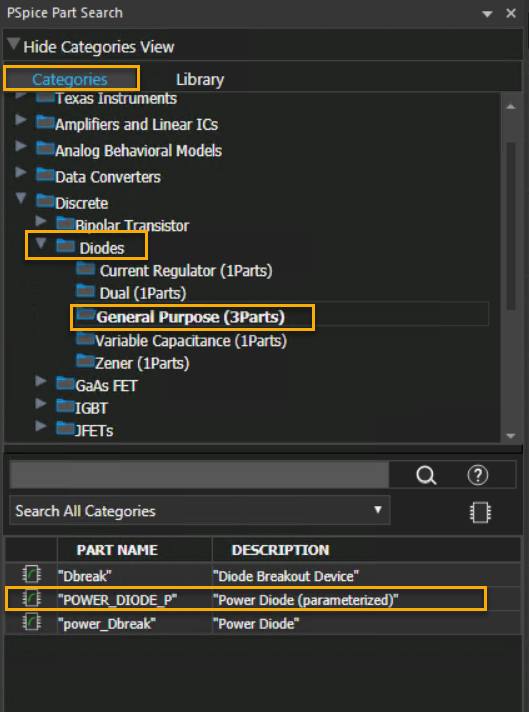Click the magnifier search icon
The width and height of the screenshot is (529, 712).
[x=426, y=475]
